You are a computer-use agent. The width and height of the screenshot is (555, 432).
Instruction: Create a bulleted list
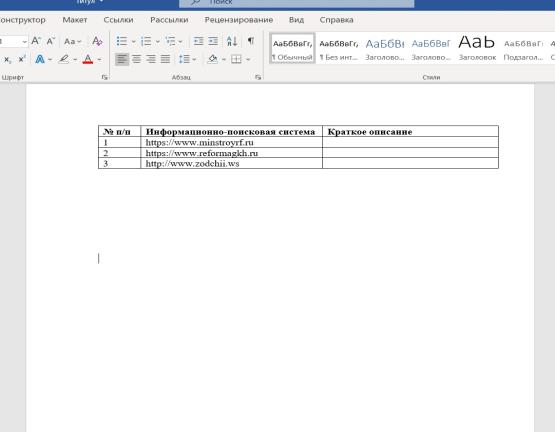click(122, 41)
